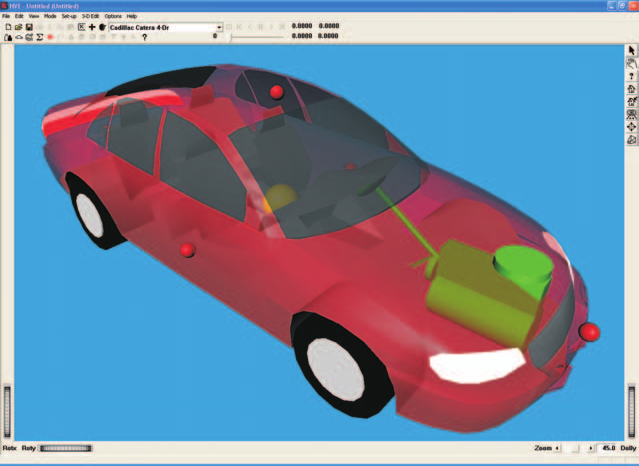The image size is (639, 466).
Task: Click the sigma summation icon
Action: click(40, 37)
